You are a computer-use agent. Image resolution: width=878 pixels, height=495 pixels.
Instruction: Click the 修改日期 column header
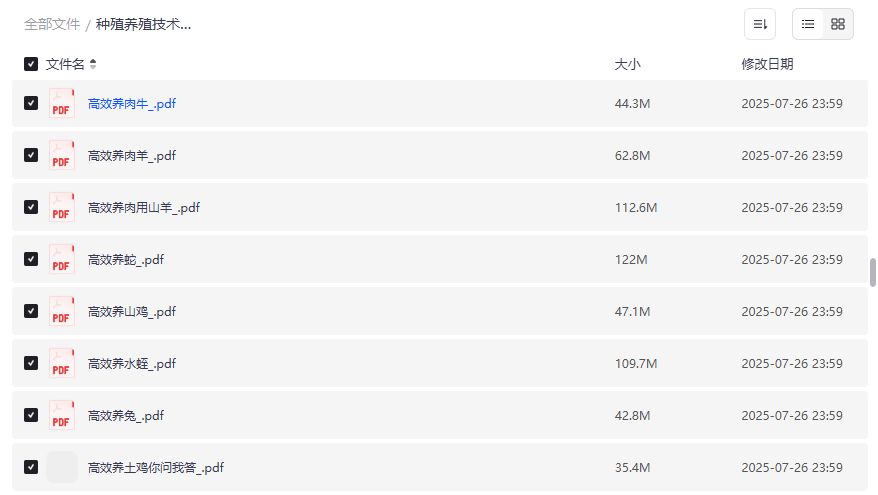pyautogui.click(x=767, y=64)
